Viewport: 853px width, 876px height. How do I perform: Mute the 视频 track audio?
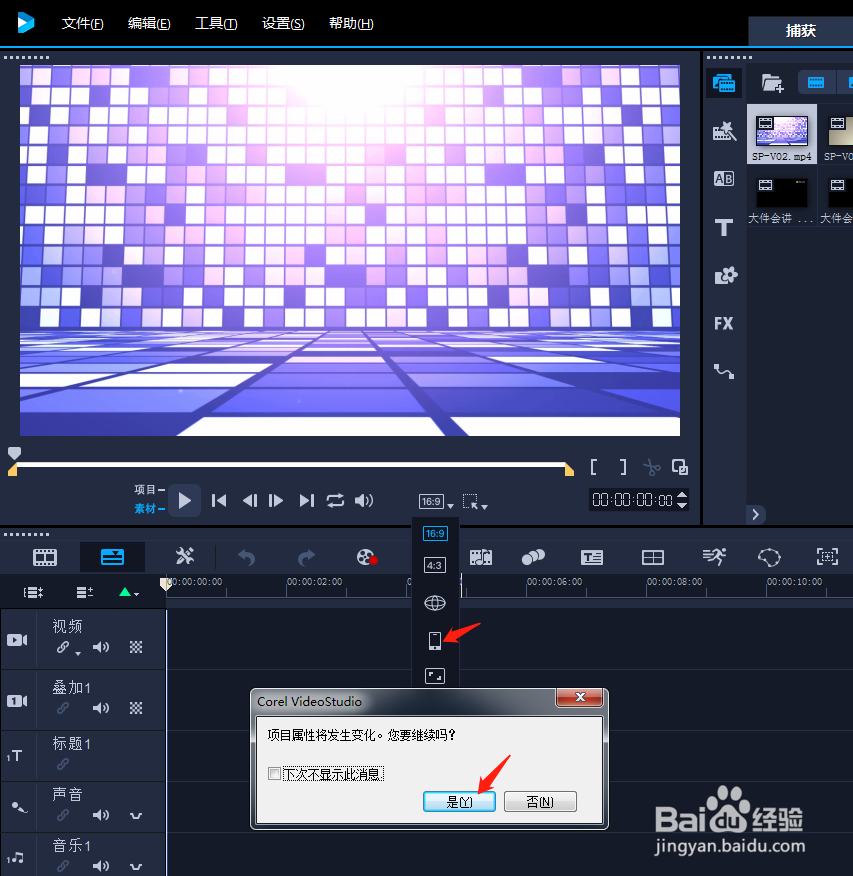point(101,648)
